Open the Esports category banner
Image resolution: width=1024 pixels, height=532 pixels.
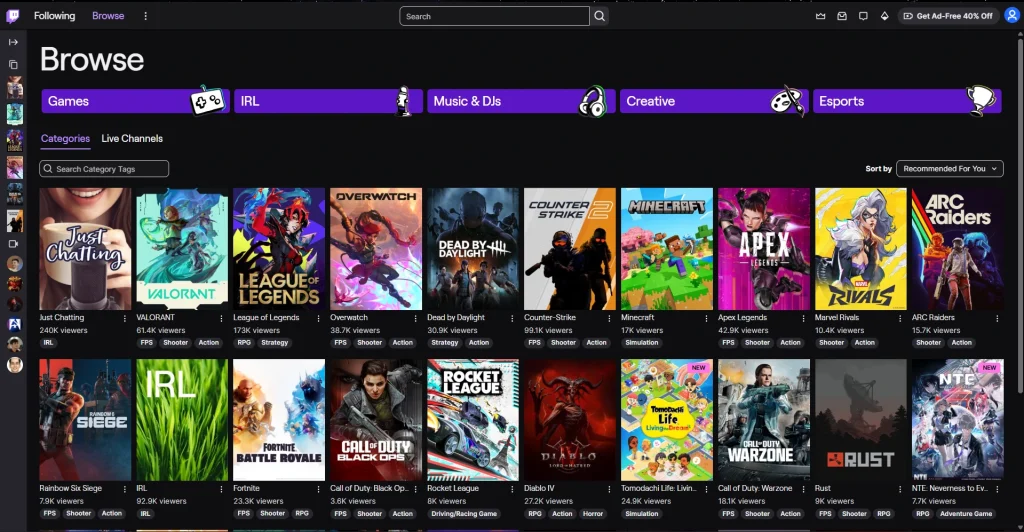pyautogui.click(x=907, y=101)
